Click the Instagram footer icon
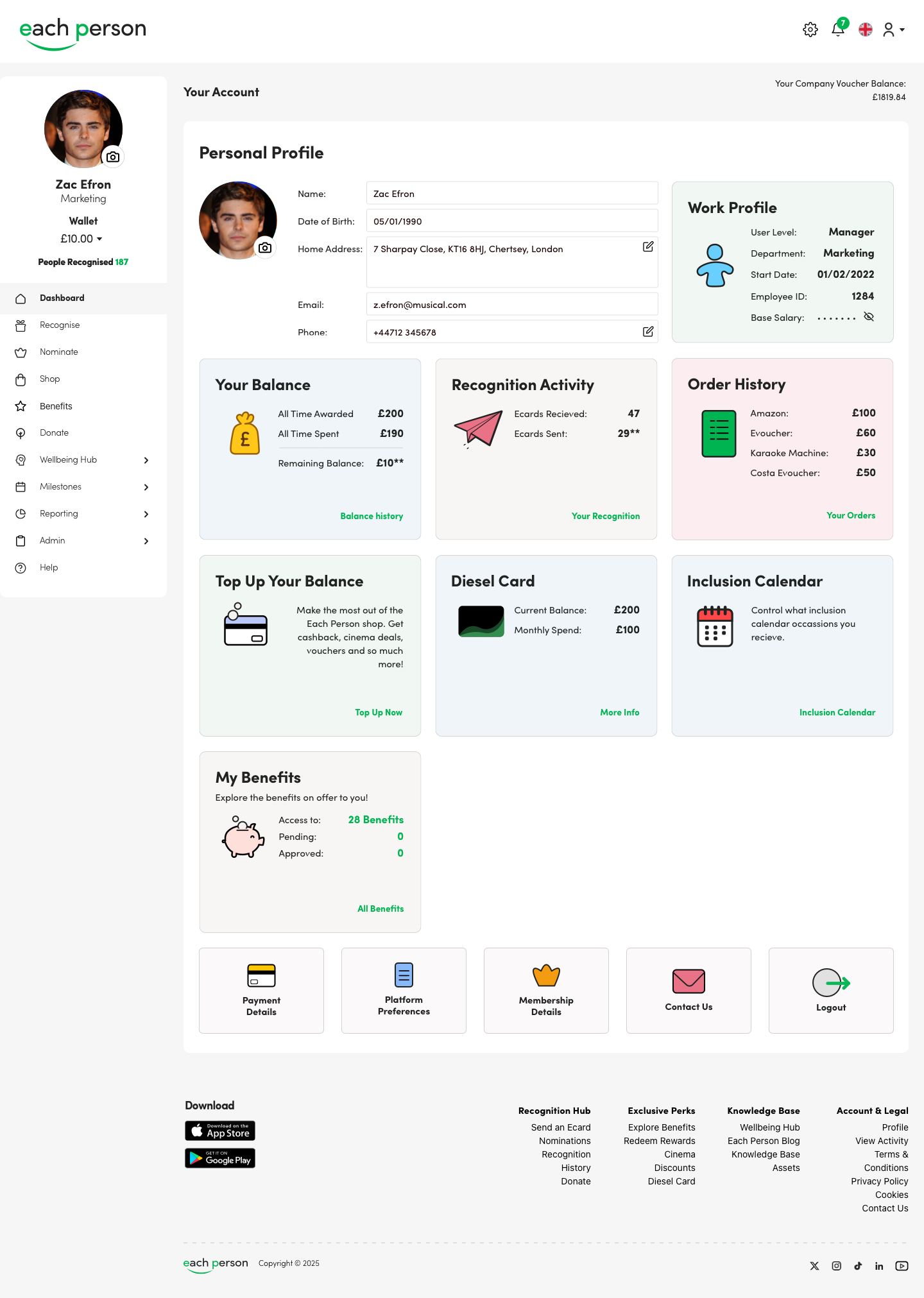Screen dimensions: 924x1298 [837, 1266]
